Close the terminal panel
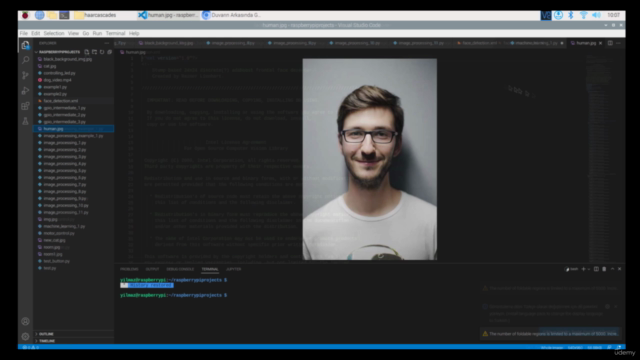 tap(620, 269)
